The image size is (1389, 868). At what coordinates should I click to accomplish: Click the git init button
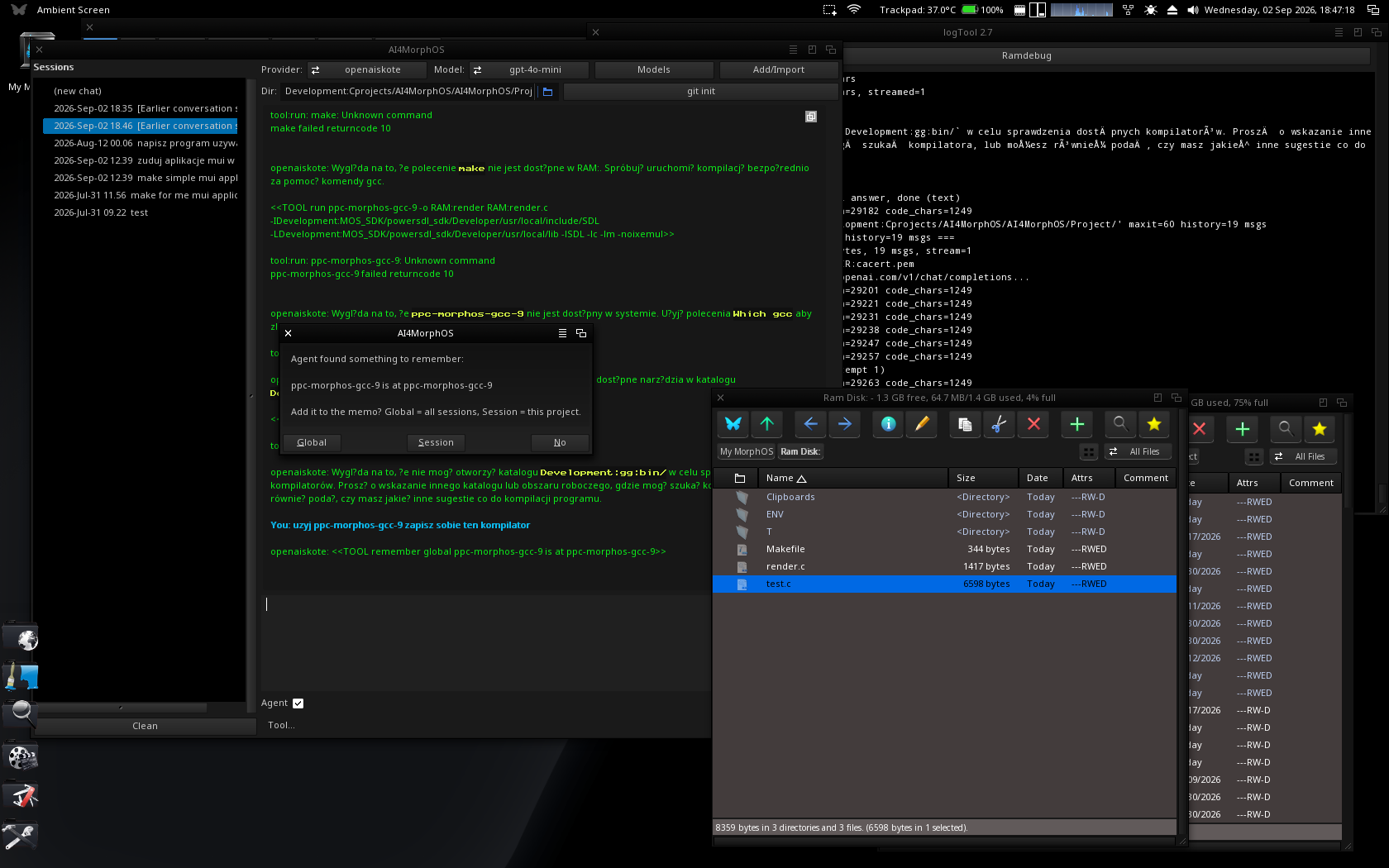701,92
